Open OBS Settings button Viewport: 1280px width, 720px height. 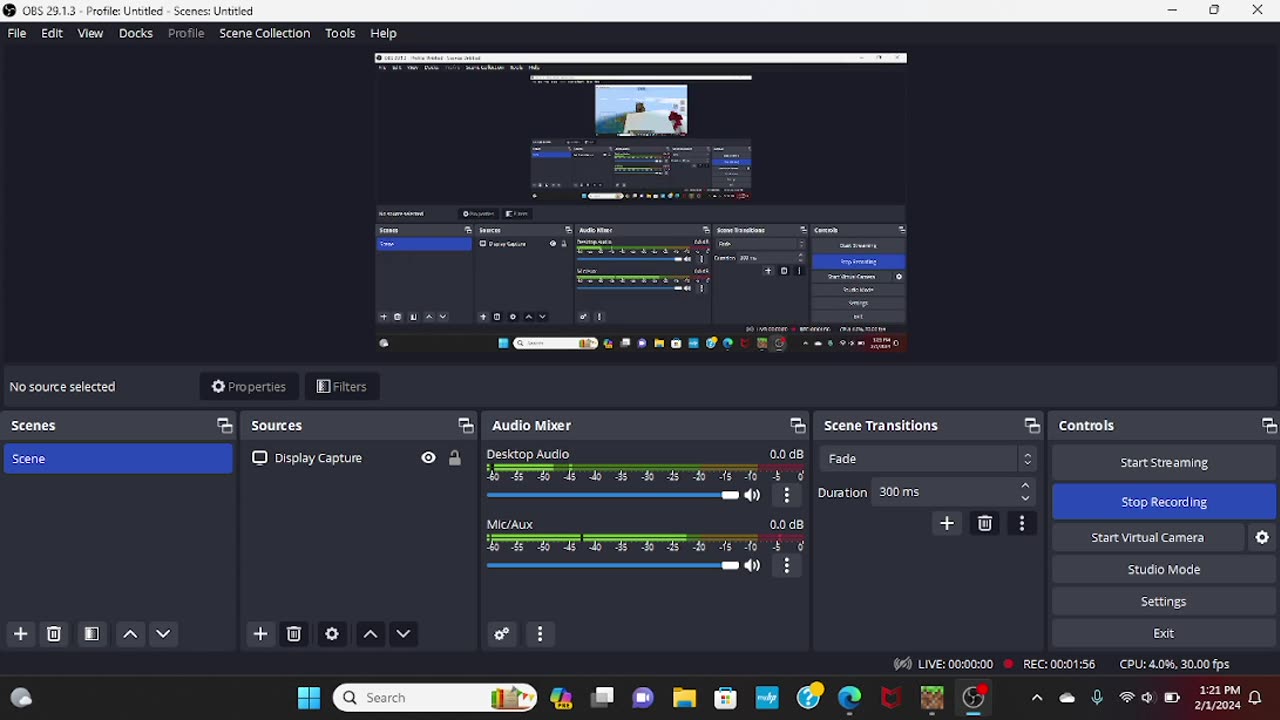click(1164, 602)
